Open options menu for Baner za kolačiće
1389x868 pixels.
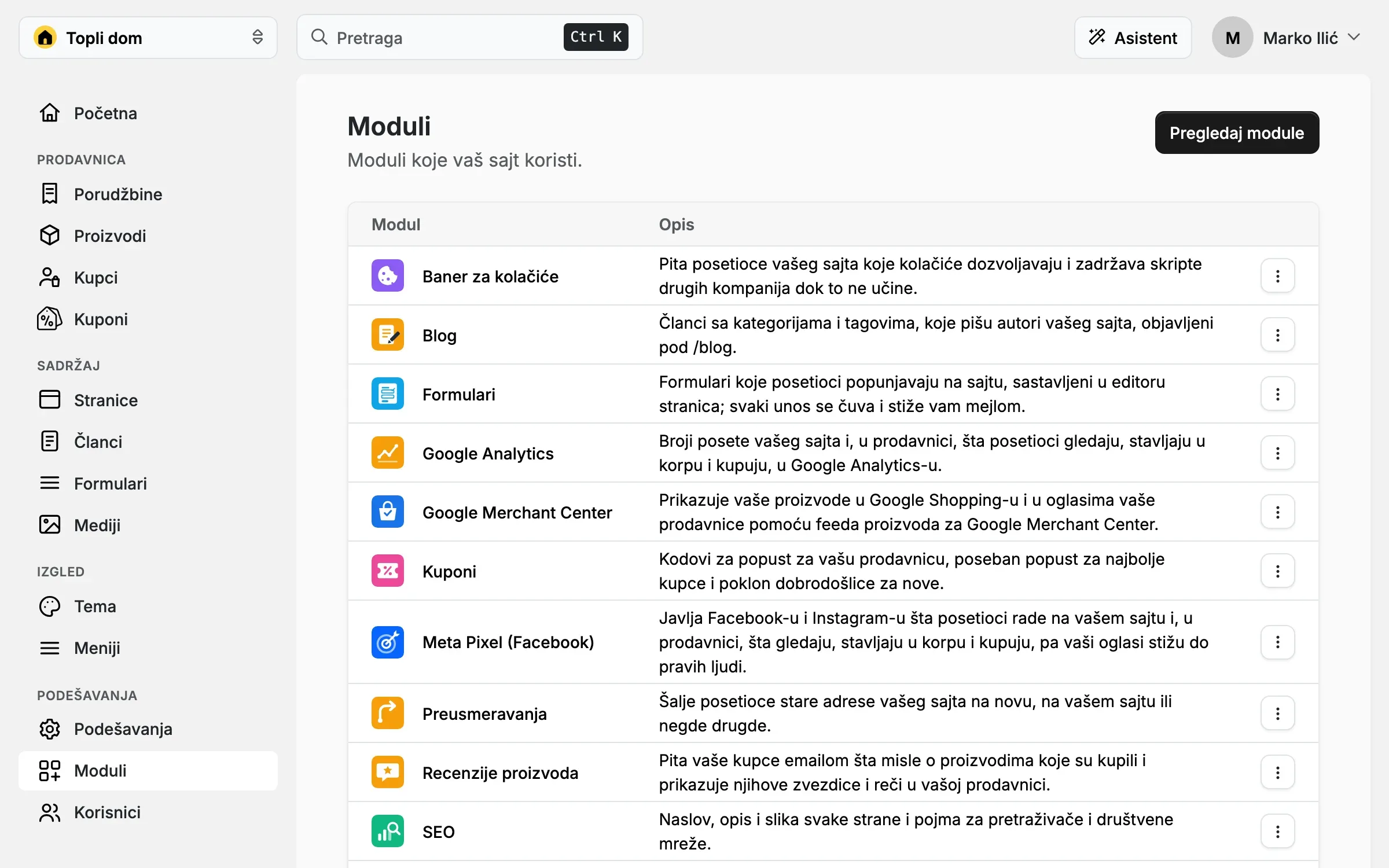(1277, 276)
